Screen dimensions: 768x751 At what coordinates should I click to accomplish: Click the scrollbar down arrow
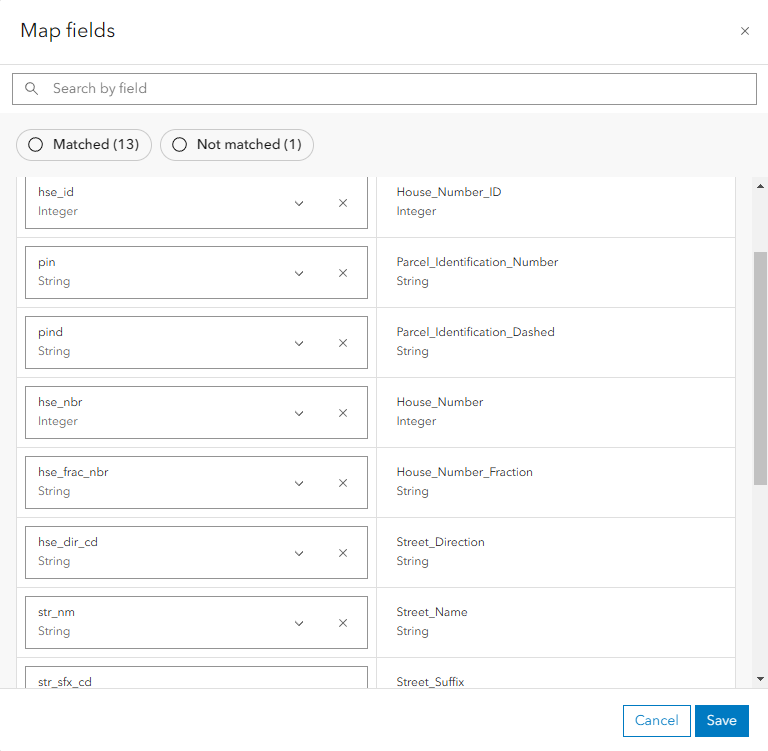click(x=759, y=679)
